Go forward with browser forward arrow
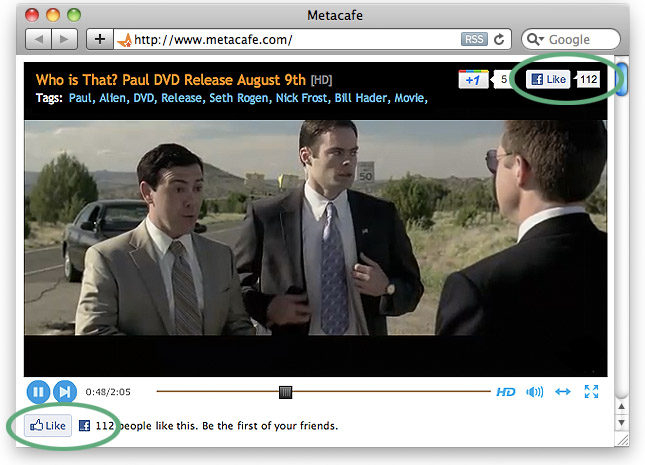 click(64, 40)
